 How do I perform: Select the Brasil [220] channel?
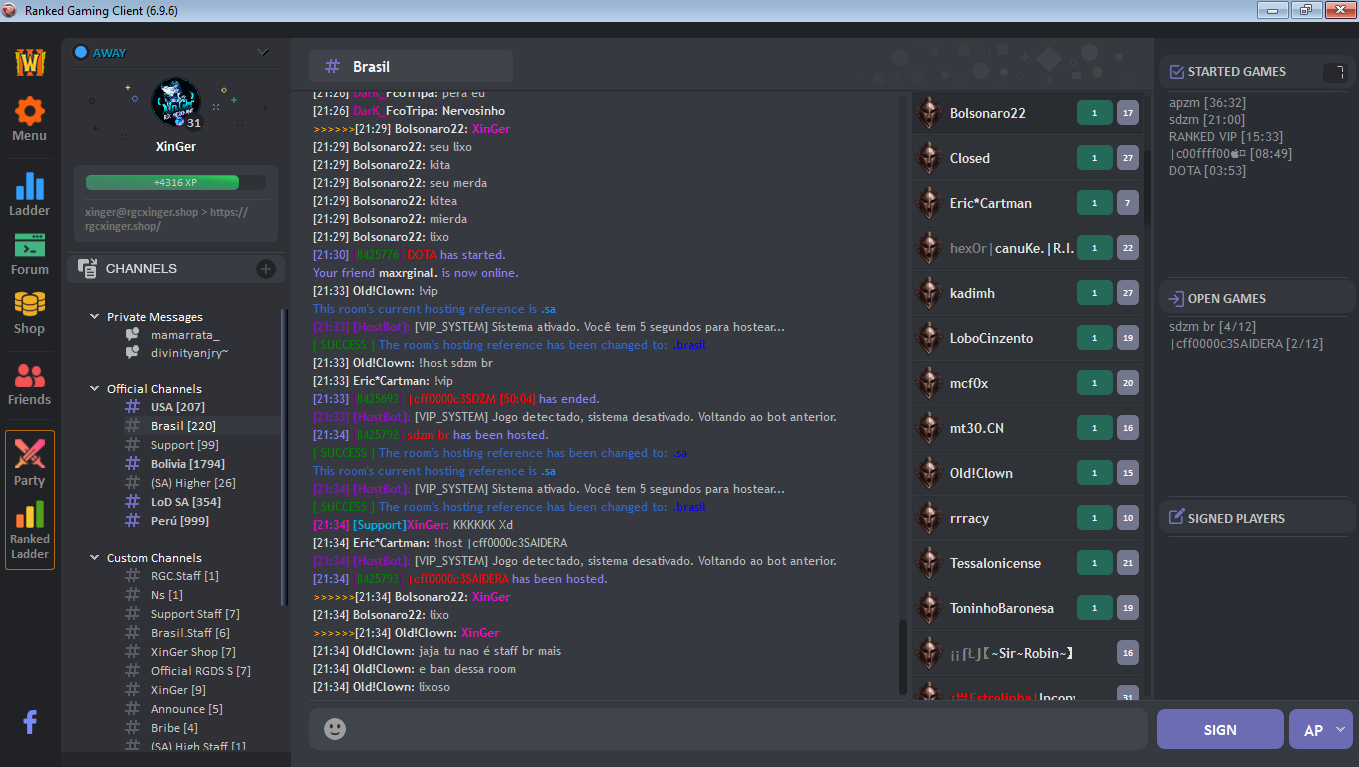[x=182, y=426]
